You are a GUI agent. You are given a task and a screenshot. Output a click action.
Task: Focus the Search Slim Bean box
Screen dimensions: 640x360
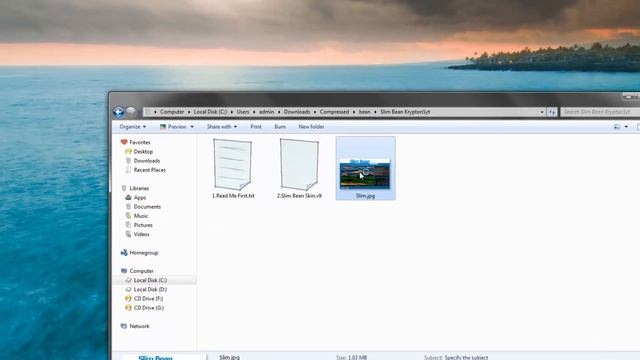tap(600, 112)
